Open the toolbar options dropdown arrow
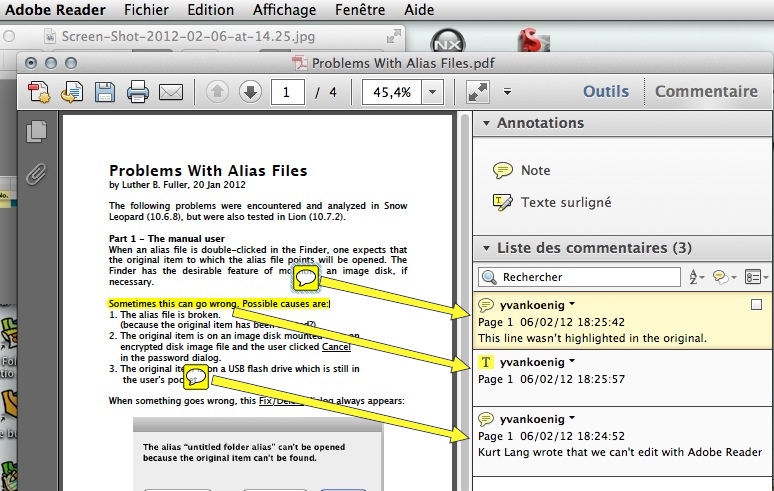Viewport: 774px width, 491px height. pyautogui.click(x=507, y=92)
